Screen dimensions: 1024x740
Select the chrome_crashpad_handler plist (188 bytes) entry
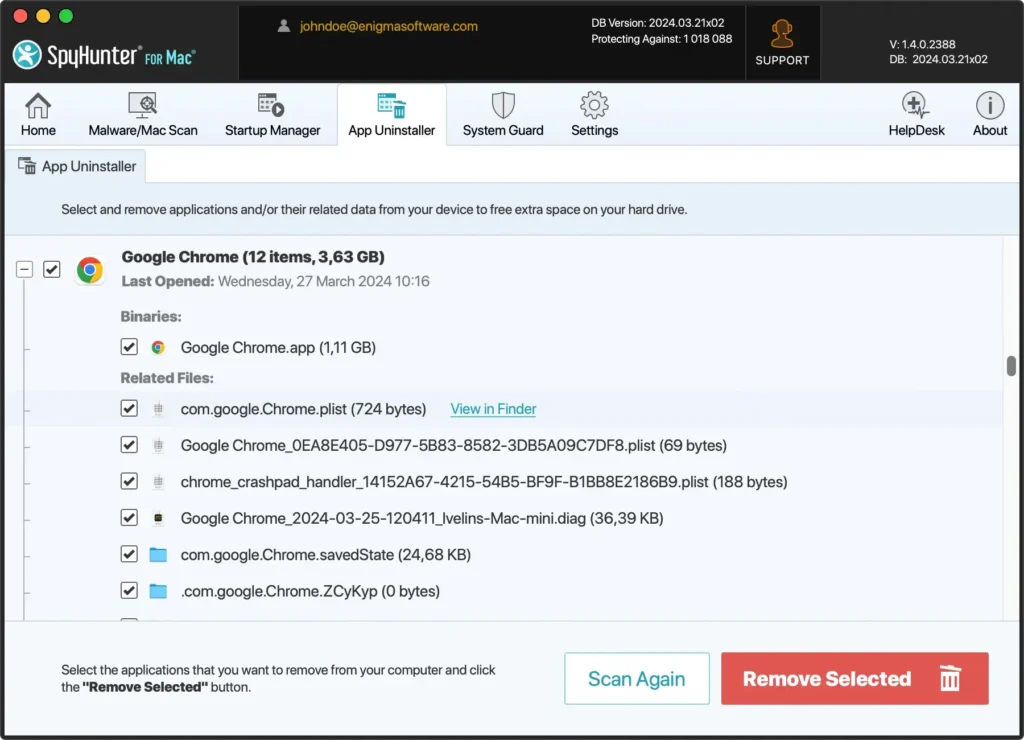[x=484, y=482]
